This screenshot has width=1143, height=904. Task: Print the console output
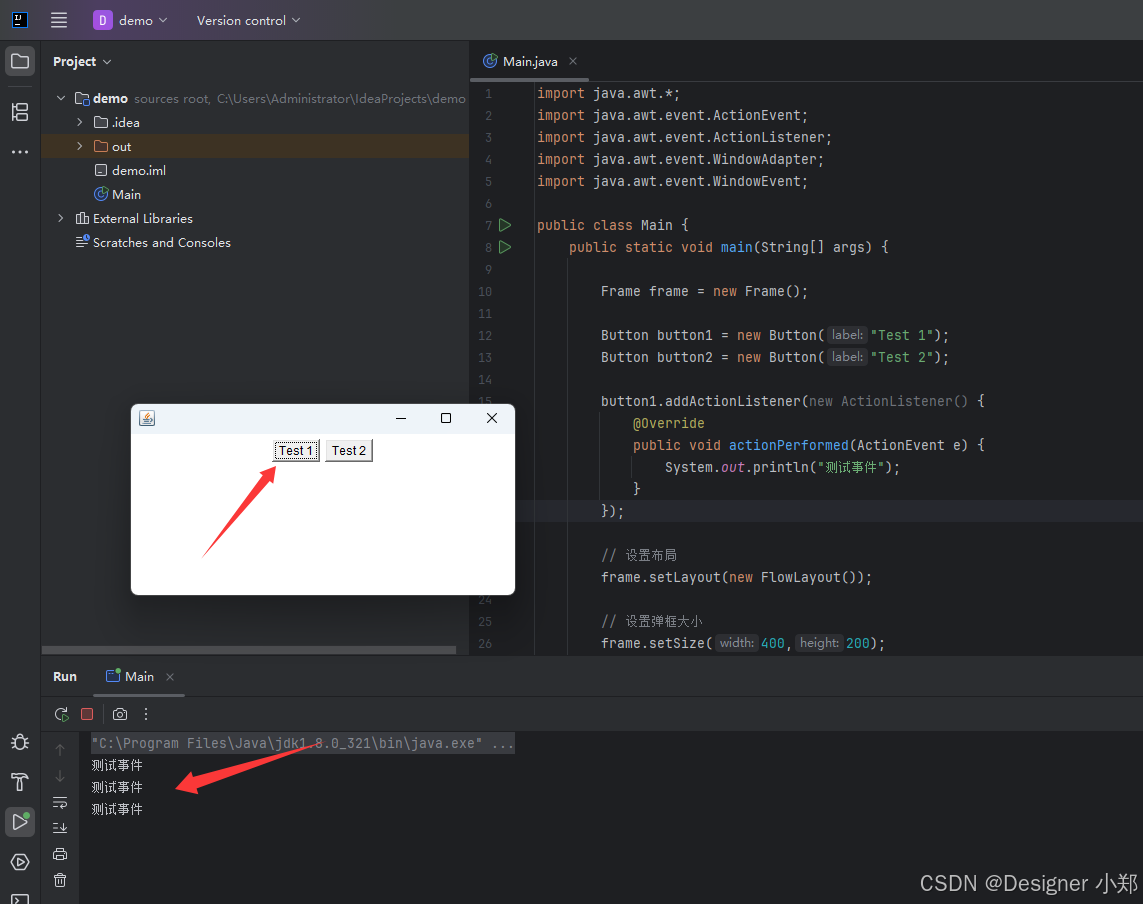tap(60, 854)
